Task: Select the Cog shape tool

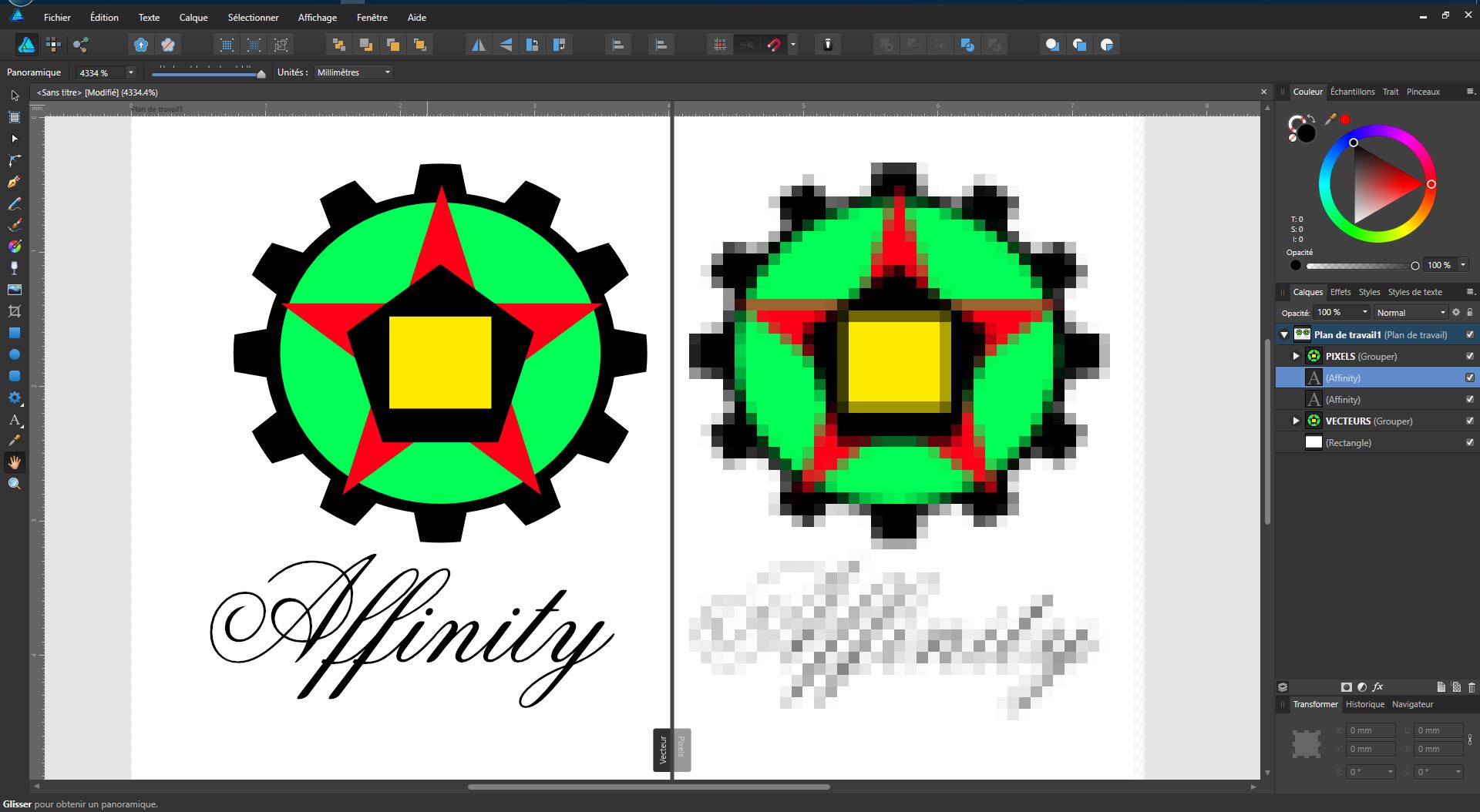Action: pos(15,398)
